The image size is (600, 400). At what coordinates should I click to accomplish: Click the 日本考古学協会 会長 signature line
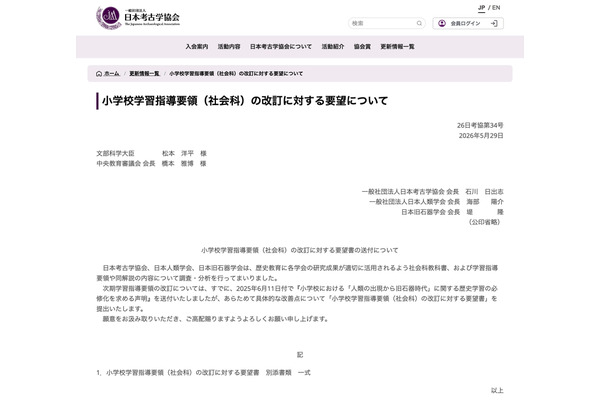[x=432, y=191]
